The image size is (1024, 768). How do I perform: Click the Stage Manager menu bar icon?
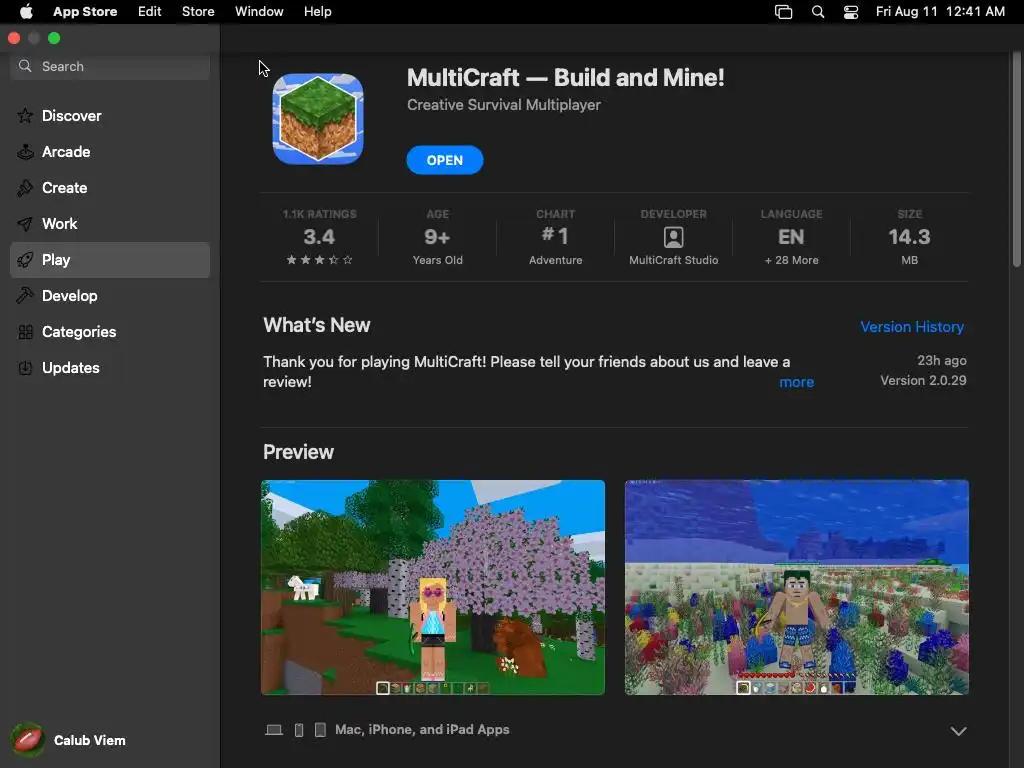[x=784, y=12]
